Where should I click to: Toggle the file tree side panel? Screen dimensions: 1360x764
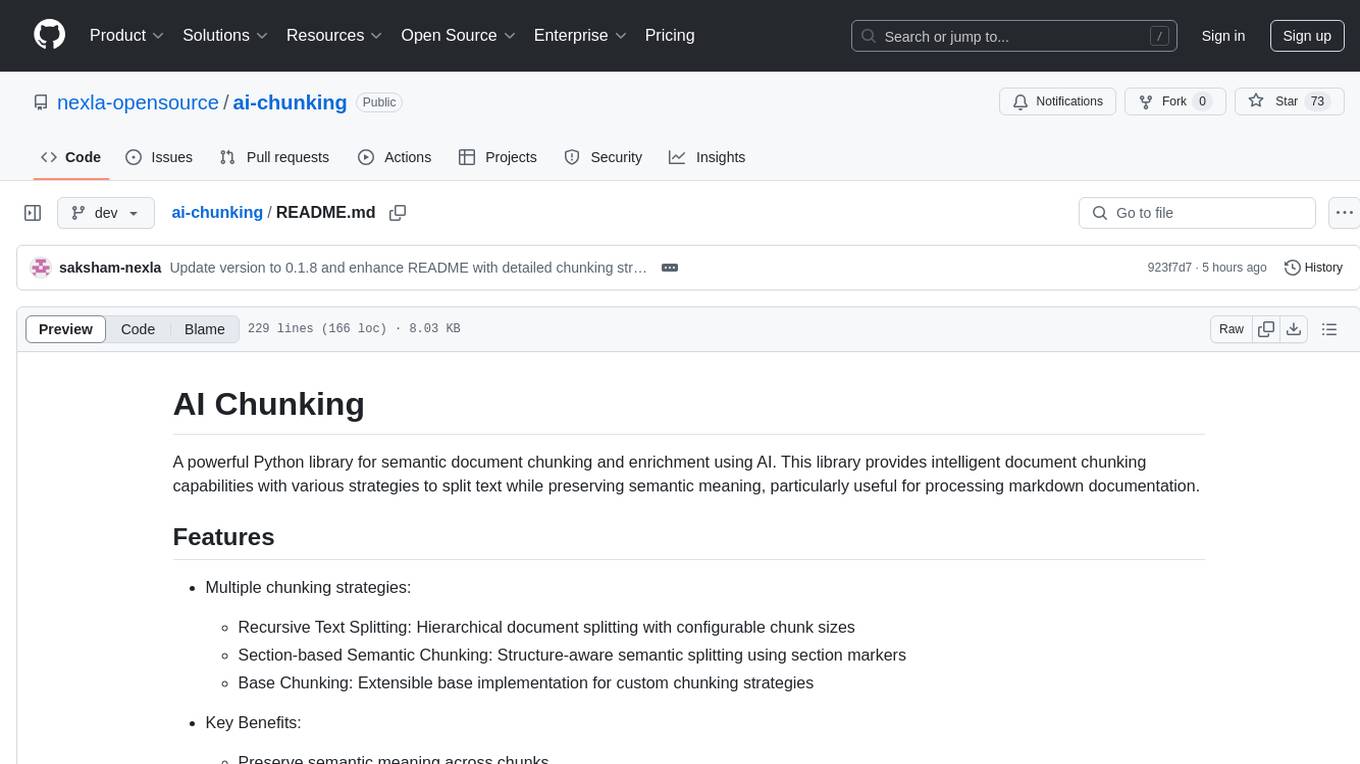click(33, 213)
